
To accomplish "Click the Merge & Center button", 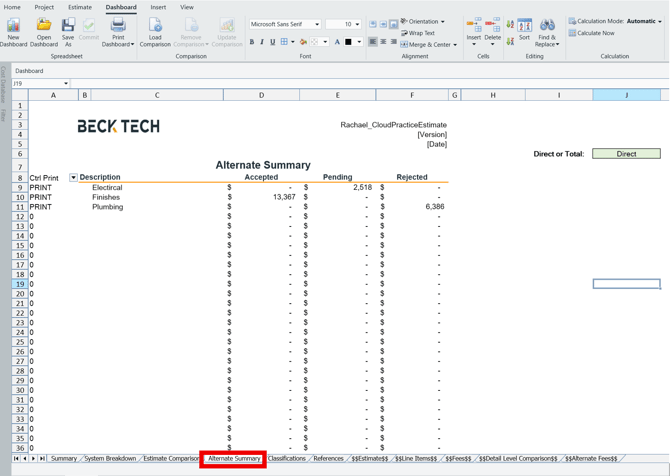I will pos(428,45).
